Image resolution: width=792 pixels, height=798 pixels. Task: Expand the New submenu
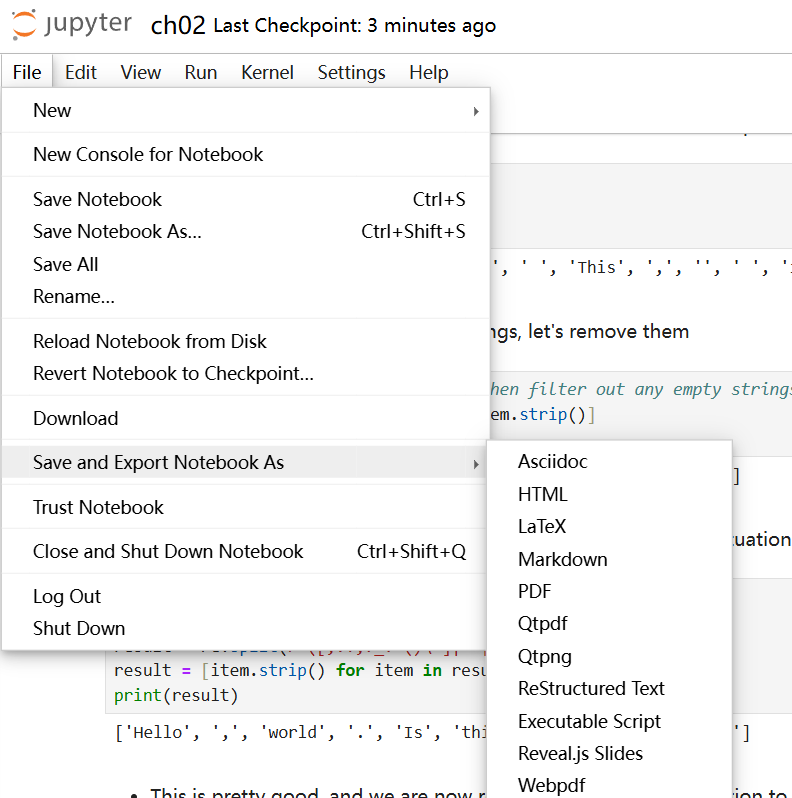coord(246,110)
